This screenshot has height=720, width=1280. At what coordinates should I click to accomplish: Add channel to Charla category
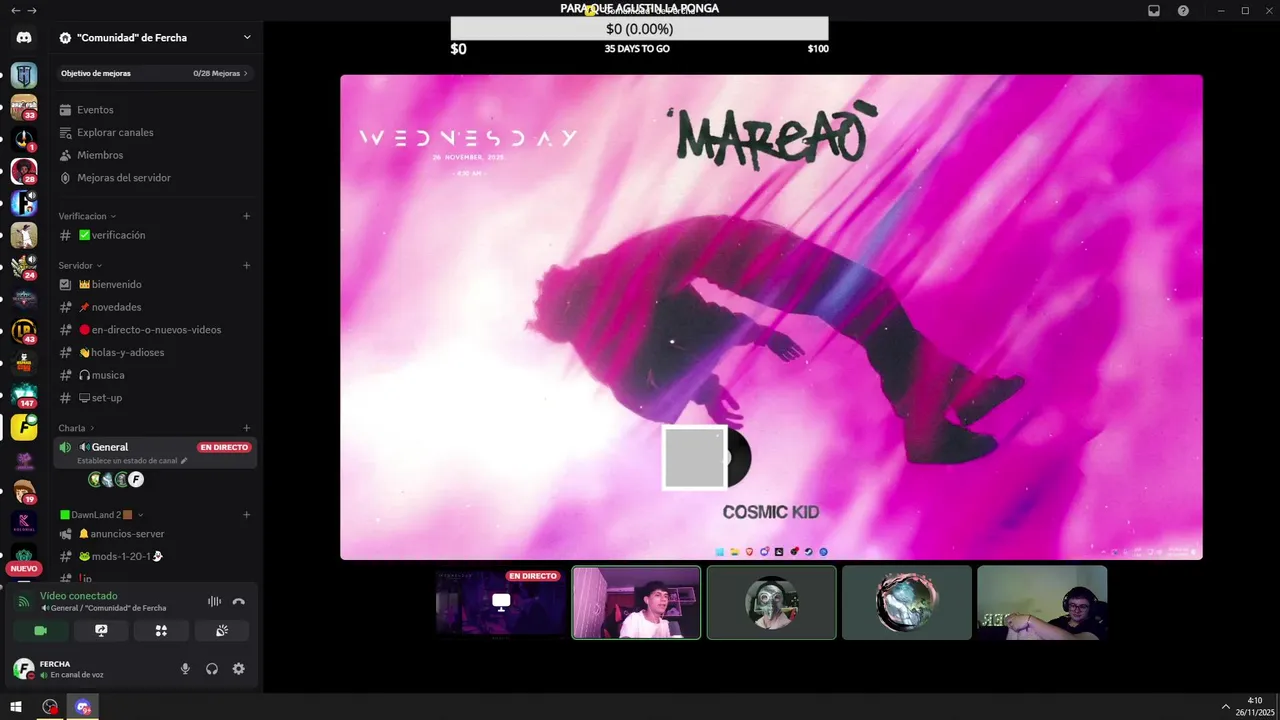(x=246, y=428)
